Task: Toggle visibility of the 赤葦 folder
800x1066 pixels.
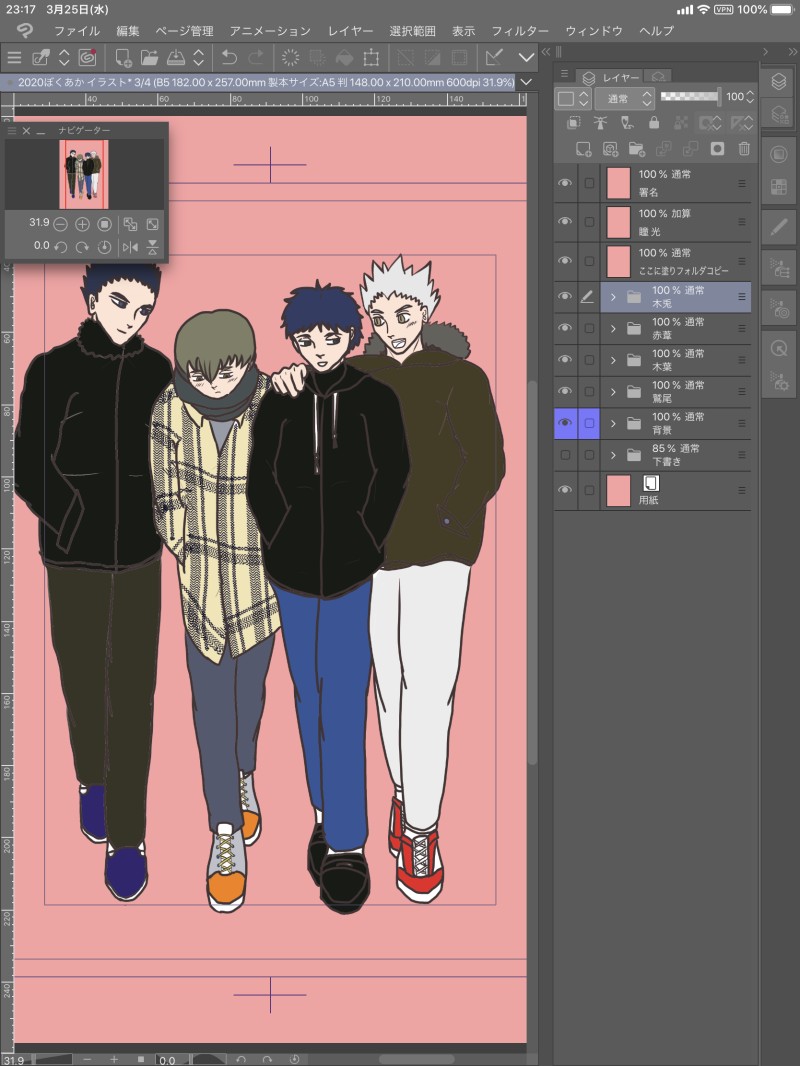Action: [x=565, y=328]
